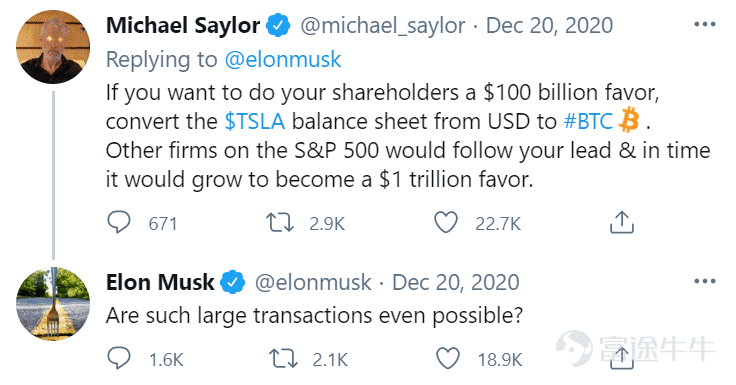Open the Dec 20, 2020 timestamp on Musk's tweet
Viewport: 736px width, 385px height.
[455, 283]
